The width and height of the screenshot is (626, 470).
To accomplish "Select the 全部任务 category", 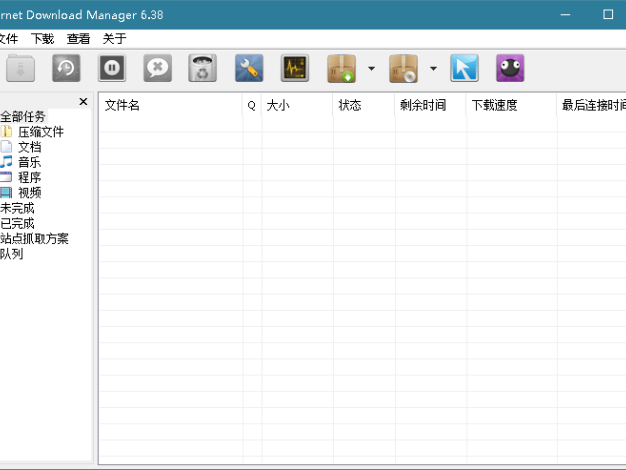I will (x=23, y=117).
